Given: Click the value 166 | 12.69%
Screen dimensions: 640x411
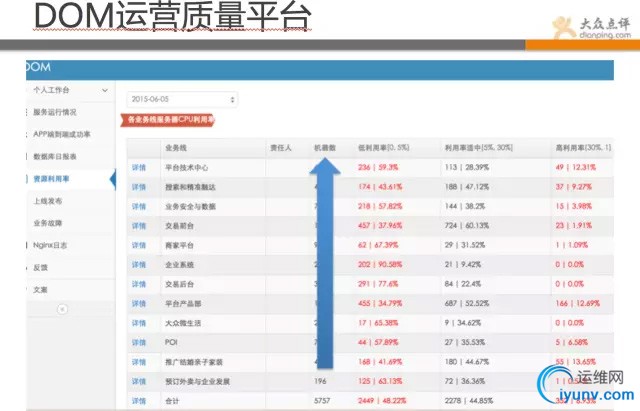Looking at the screenshot, I should (x=578, y=304).
